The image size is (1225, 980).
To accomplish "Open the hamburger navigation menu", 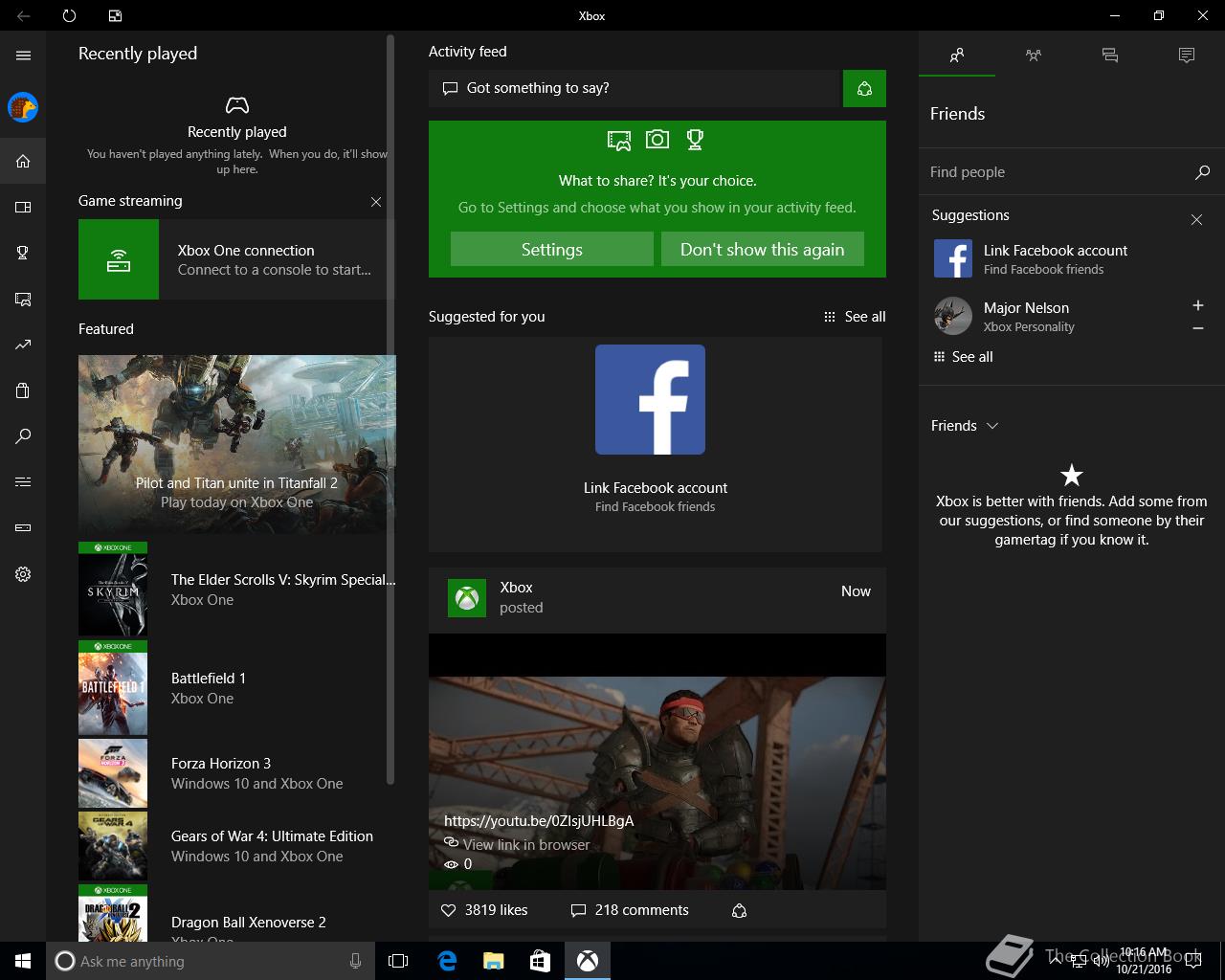I will coord(23,56).
